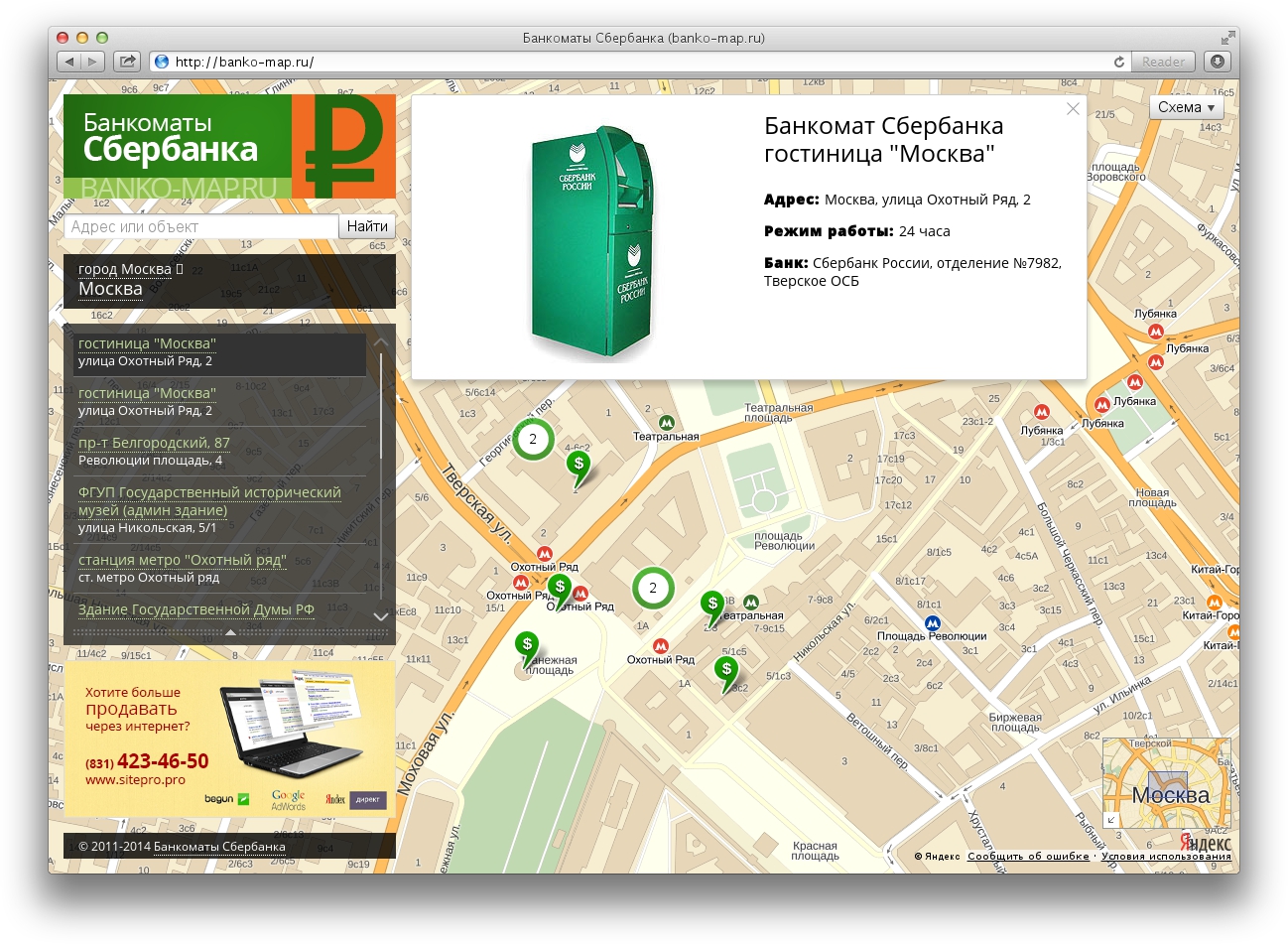Select the $ ATM marker on Манежная площадь
Screen dimensions: 1288x944
pos(527,648)
